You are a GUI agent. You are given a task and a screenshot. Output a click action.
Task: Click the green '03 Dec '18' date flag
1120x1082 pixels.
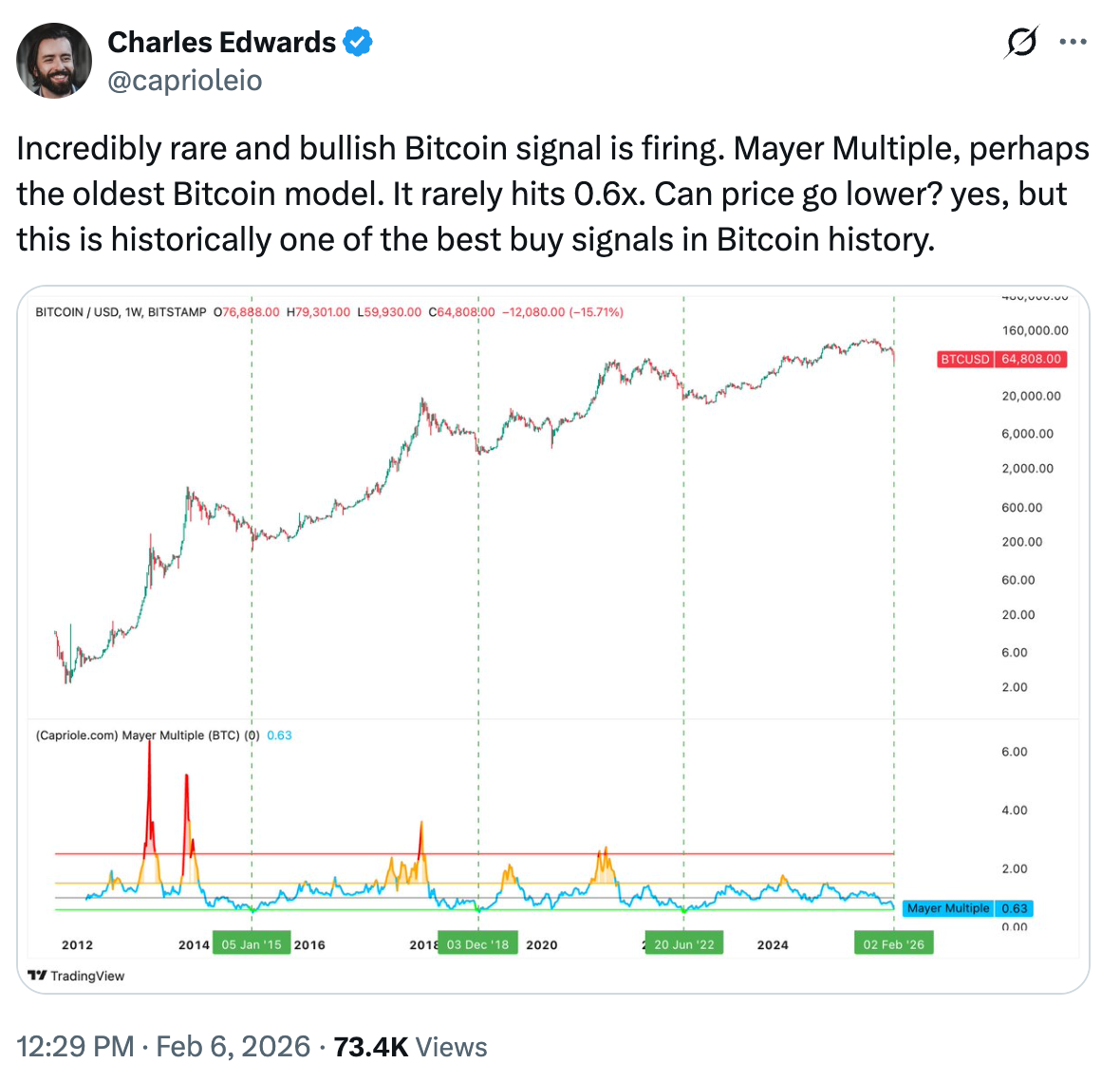click(477, 943)
